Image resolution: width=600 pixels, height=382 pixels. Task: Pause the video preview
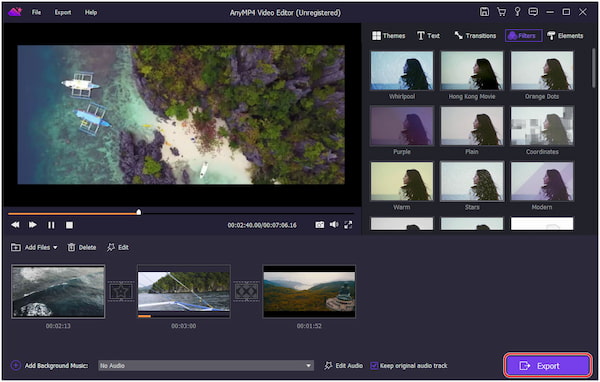coord(51,225)
